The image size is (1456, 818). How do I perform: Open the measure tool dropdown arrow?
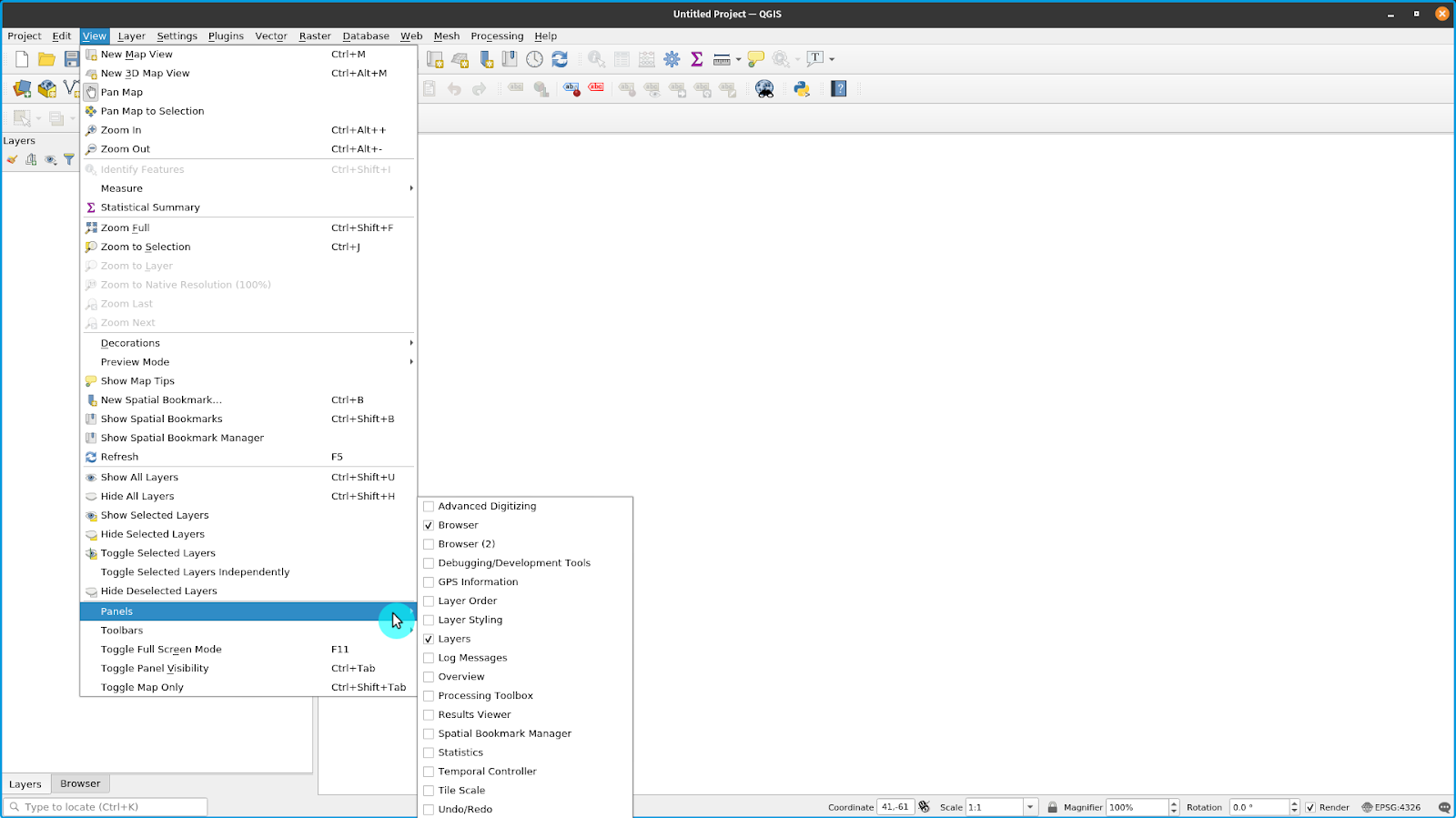(x=738, y=59)
